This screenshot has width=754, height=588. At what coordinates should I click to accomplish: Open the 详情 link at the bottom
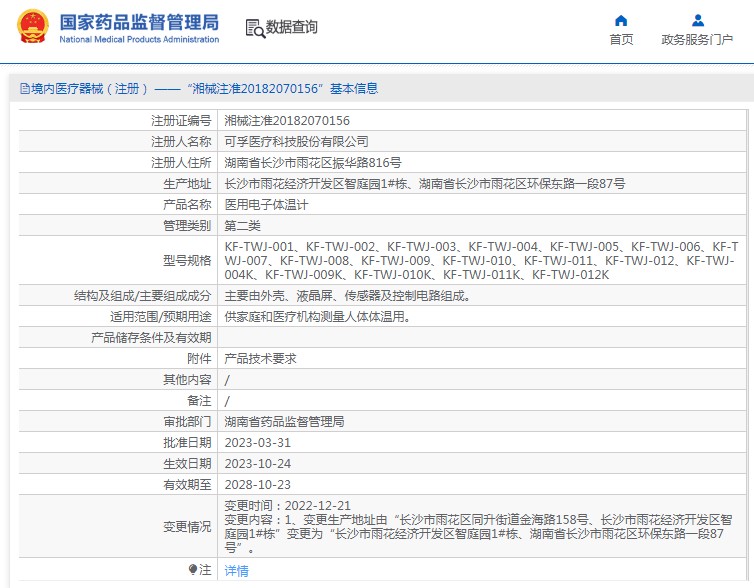pyautogui.click(x=236, y=570)
